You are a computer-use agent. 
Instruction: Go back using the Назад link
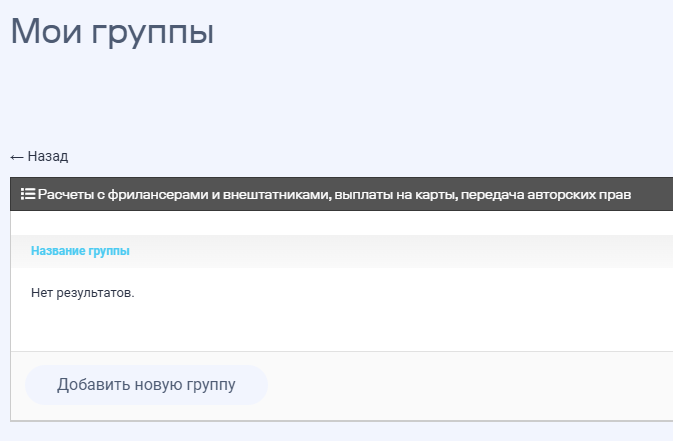coord(47,157)
